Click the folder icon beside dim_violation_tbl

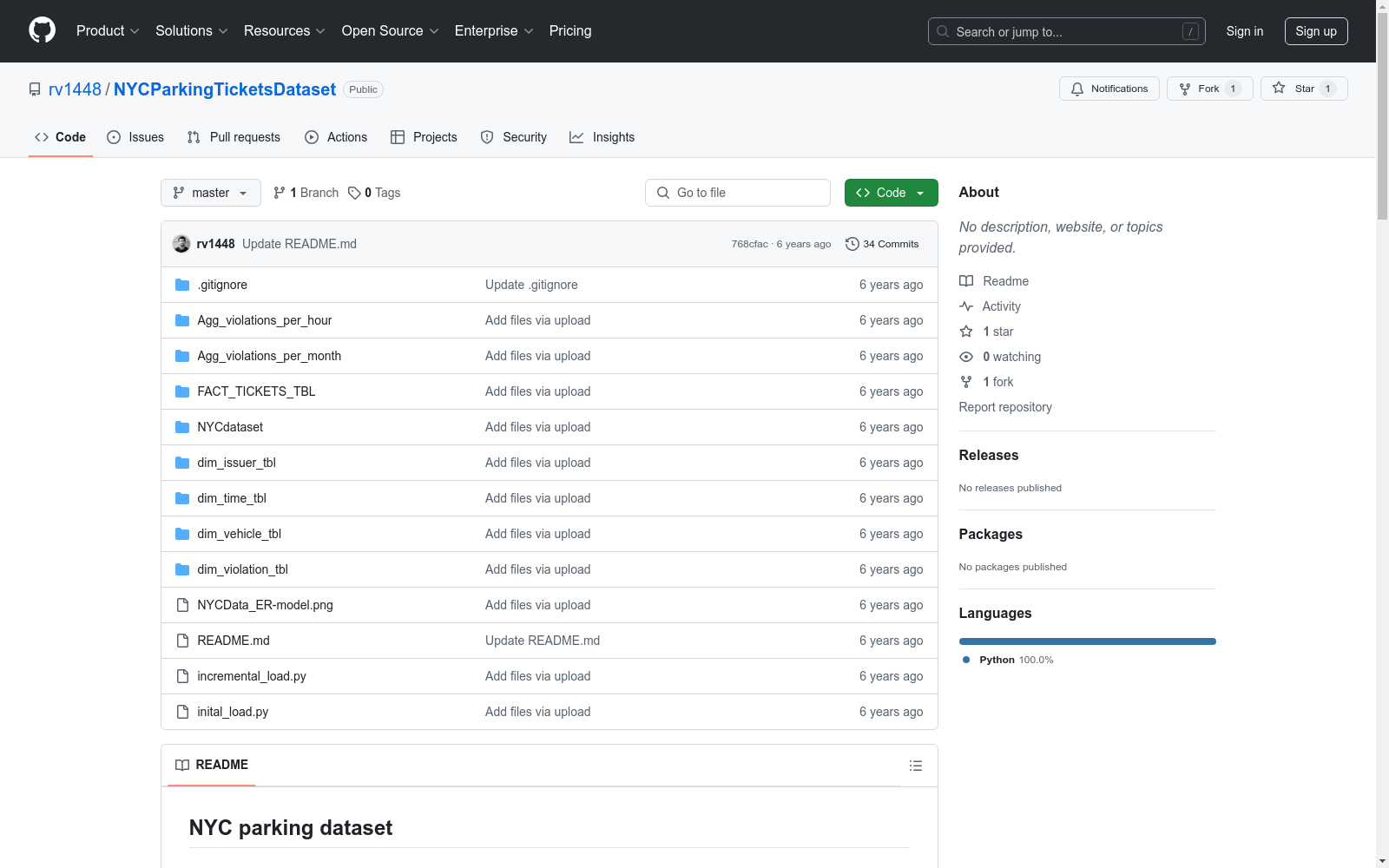[182, 569]
